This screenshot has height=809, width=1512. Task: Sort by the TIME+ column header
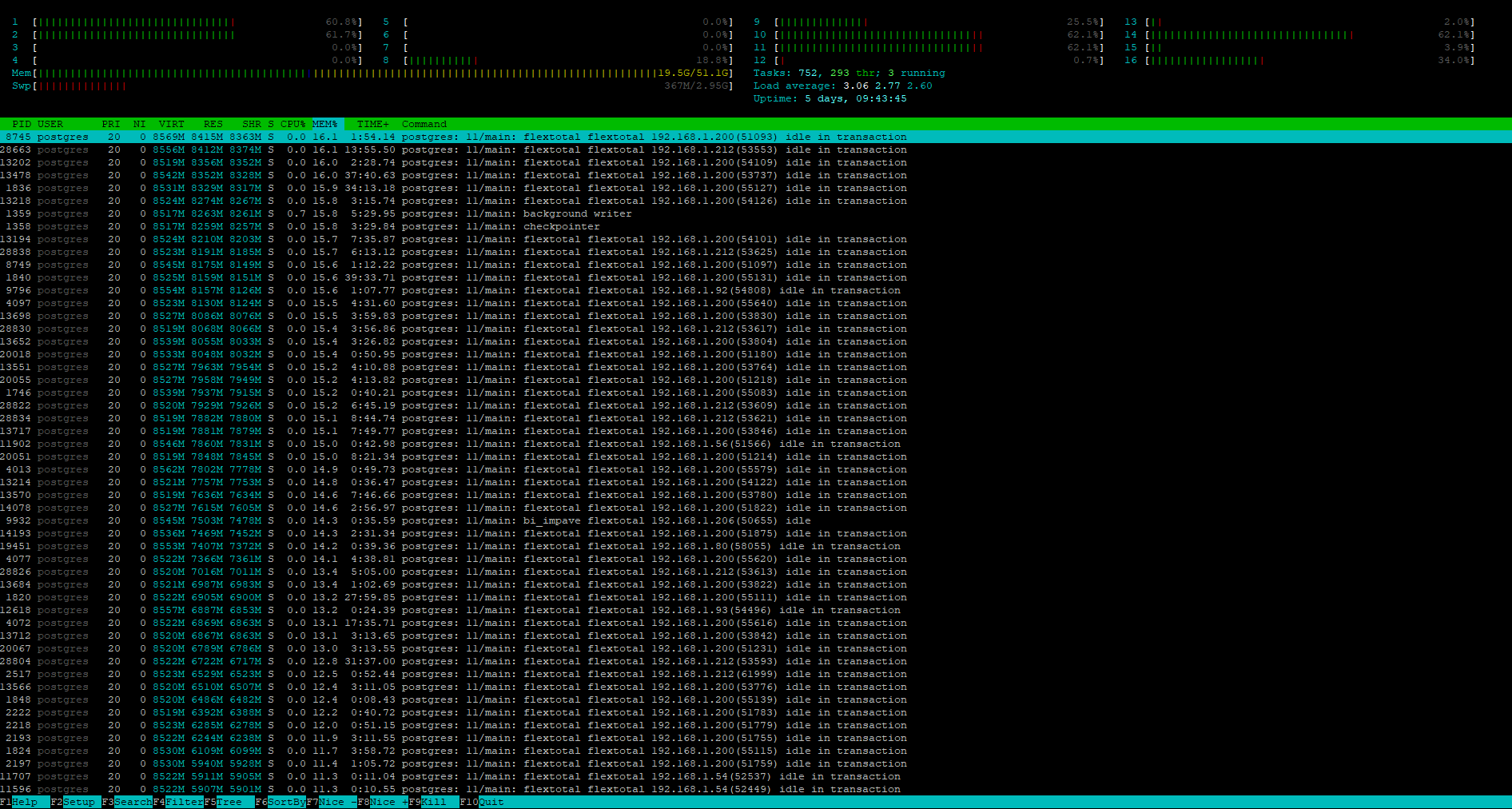coord(373,124)
